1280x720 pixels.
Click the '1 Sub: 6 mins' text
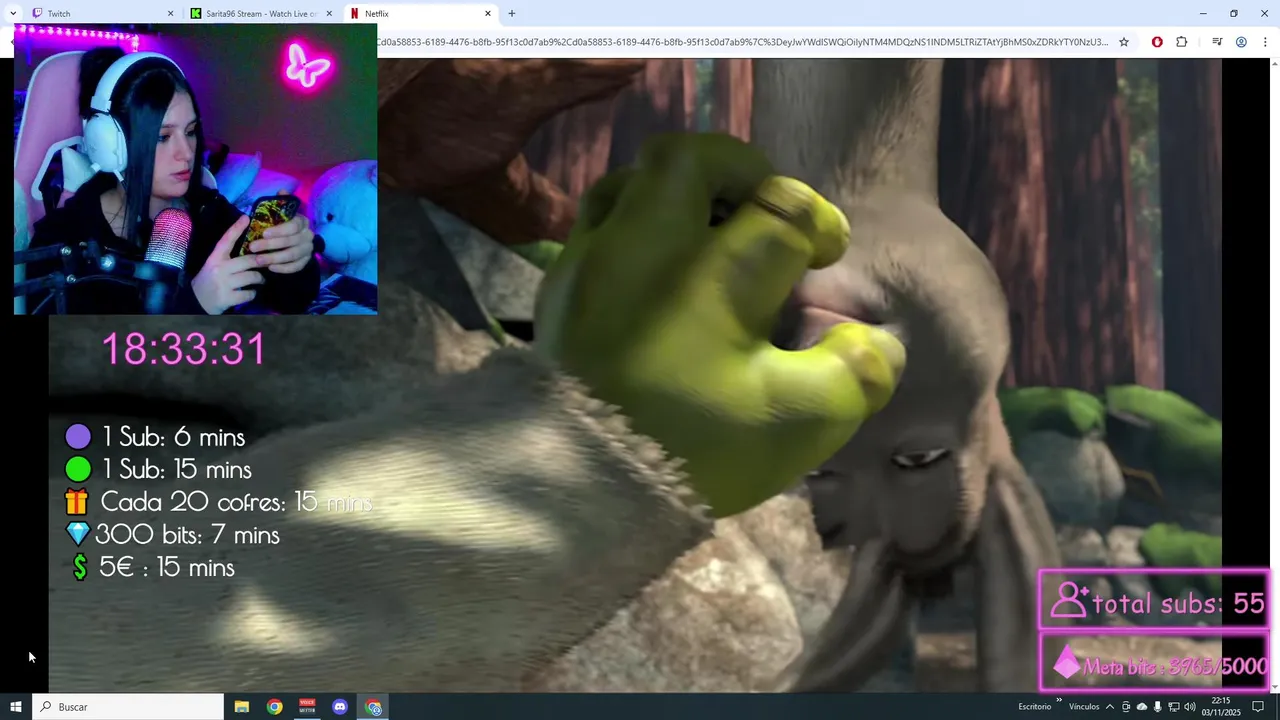[x=174, y=437]
